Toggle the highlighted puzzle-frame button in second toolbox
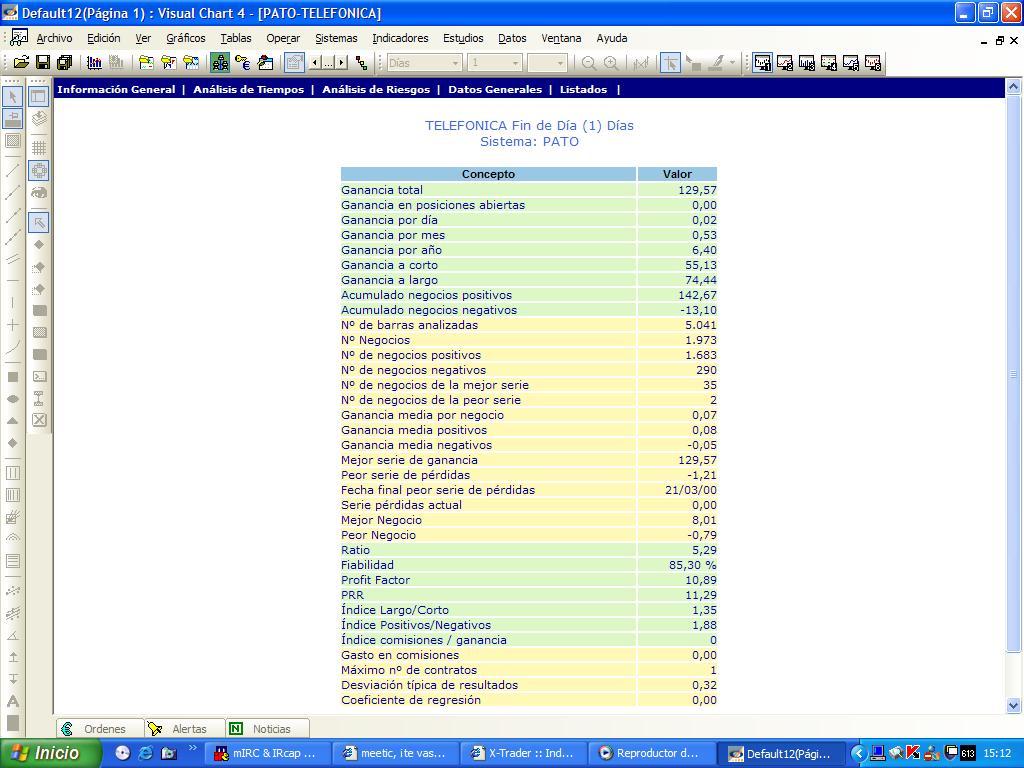The image size is (1024, 768). coord(39,170)
